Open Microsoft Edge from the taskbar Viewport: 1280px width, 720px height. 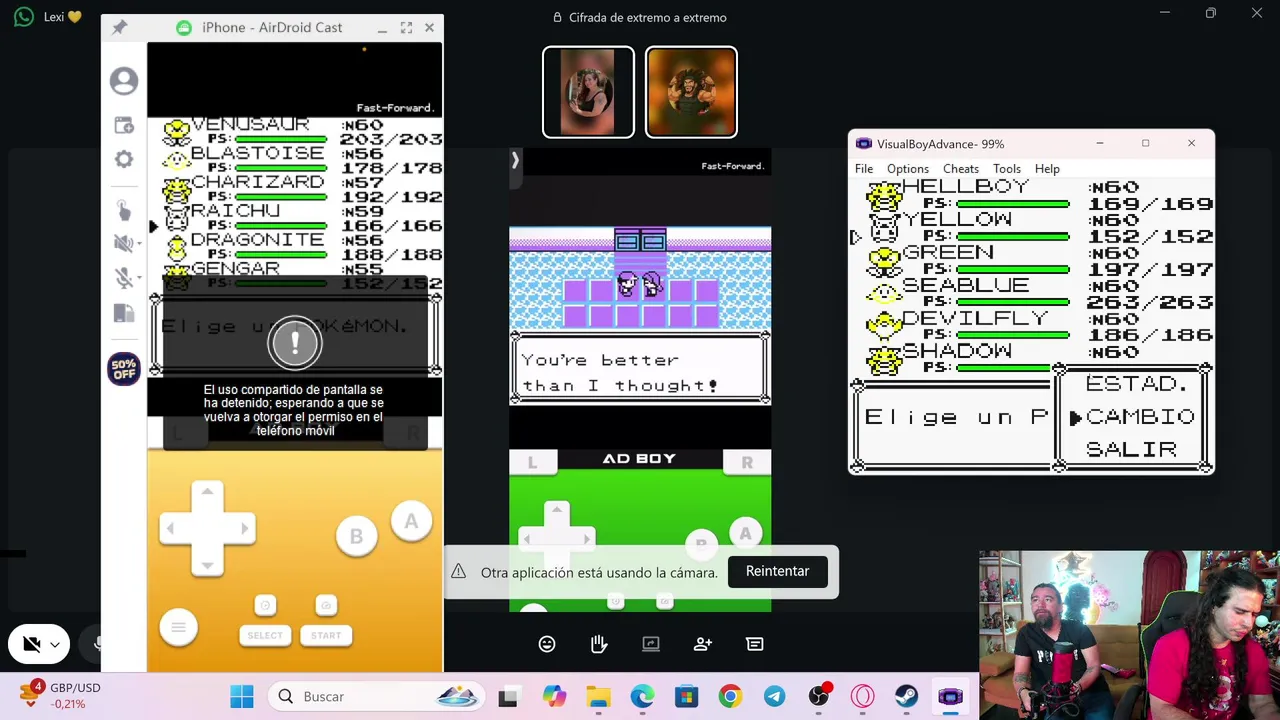point(642,696)
